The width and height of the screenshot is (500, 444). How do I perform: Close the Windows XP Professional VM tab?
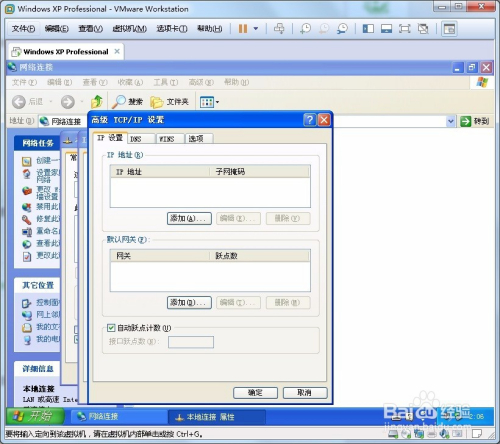117,51
